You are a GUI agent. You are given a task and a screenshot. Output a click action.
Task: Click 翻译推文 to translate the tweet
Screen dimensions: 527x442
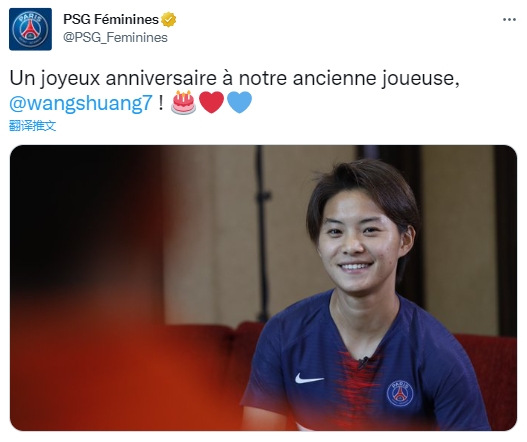(32, 126)
